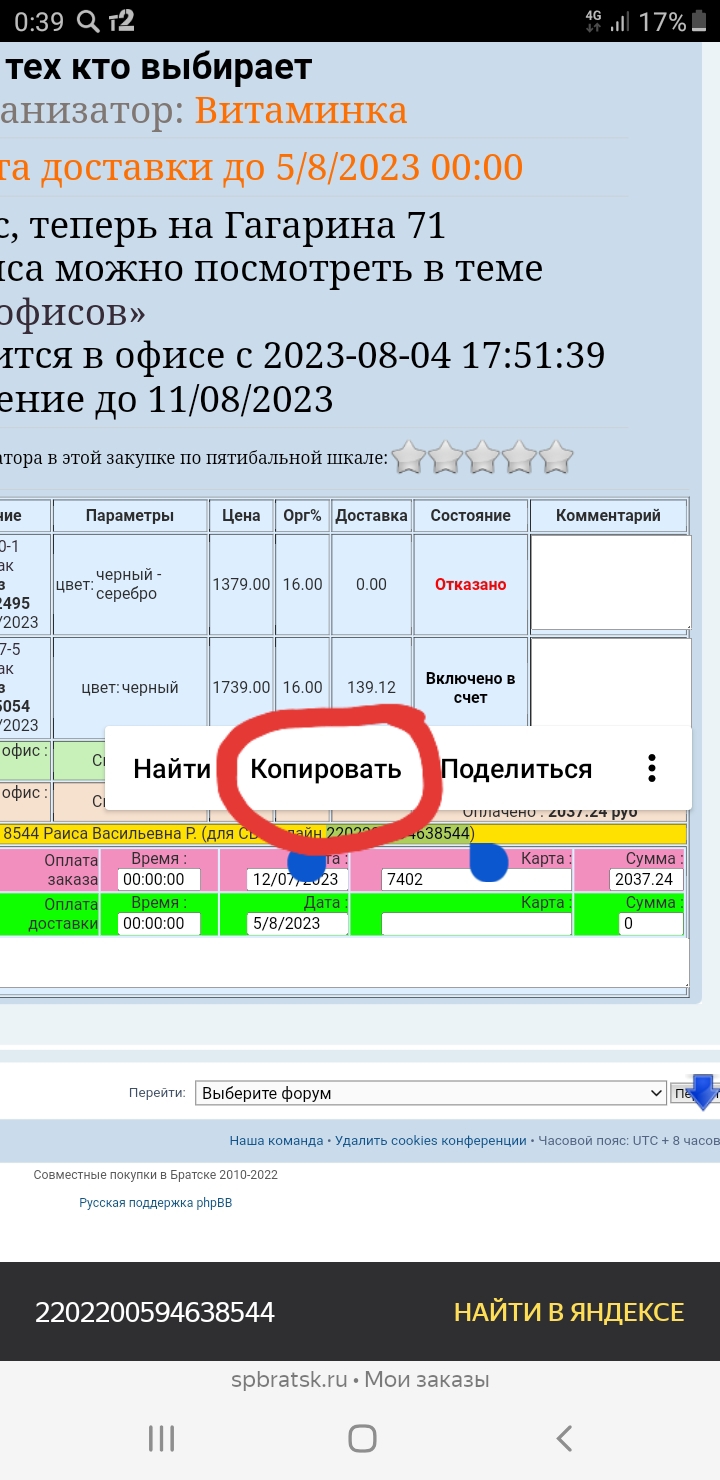Tap "НАЙТИ В ЯНДЕКСЕ" button

coord(568,1312)
